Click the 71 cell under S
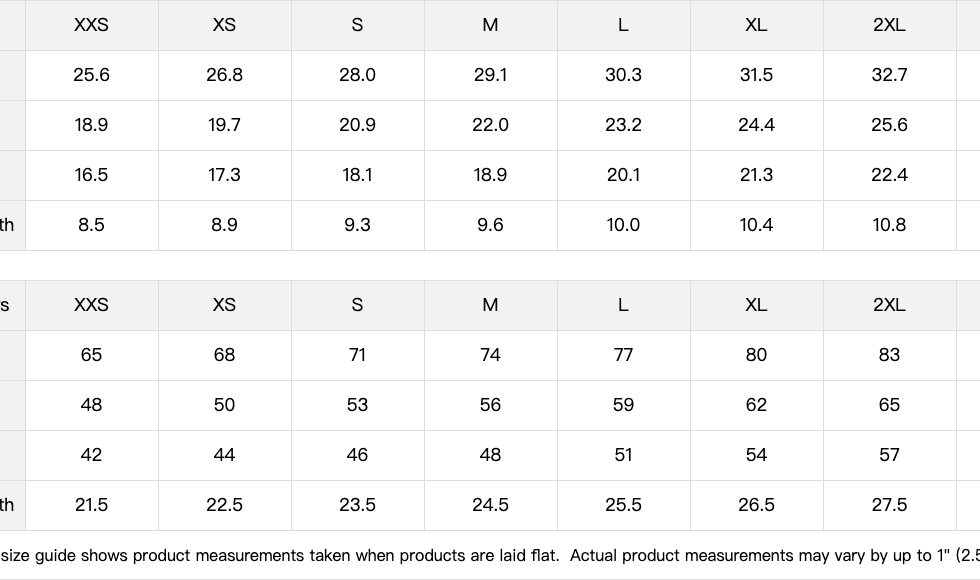Image resolution: width=980 pixels, height=580 pixels. 357,355
